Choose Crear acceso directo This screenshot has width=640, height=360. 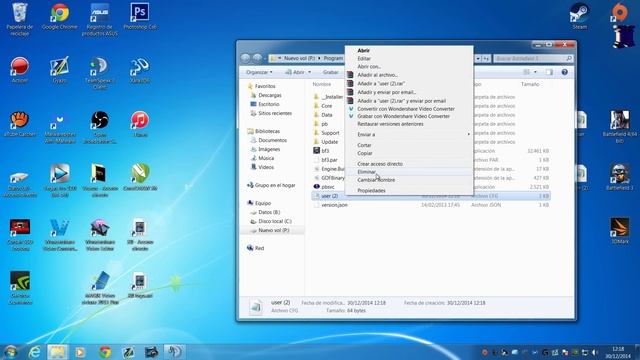pos(409,164)
